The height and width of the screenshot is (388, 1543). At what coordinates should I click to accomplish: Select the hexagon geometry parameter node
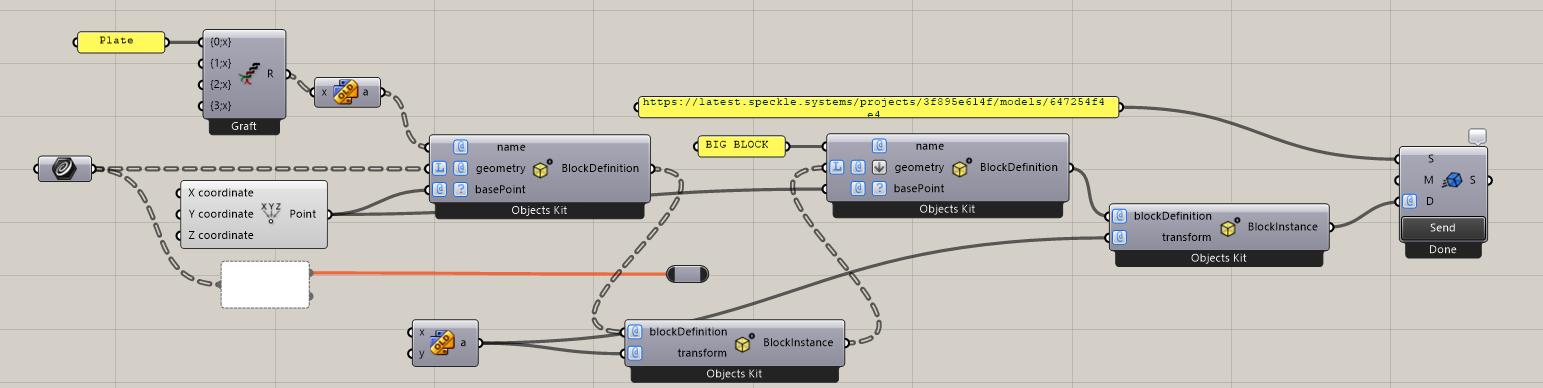coord(64,169)
